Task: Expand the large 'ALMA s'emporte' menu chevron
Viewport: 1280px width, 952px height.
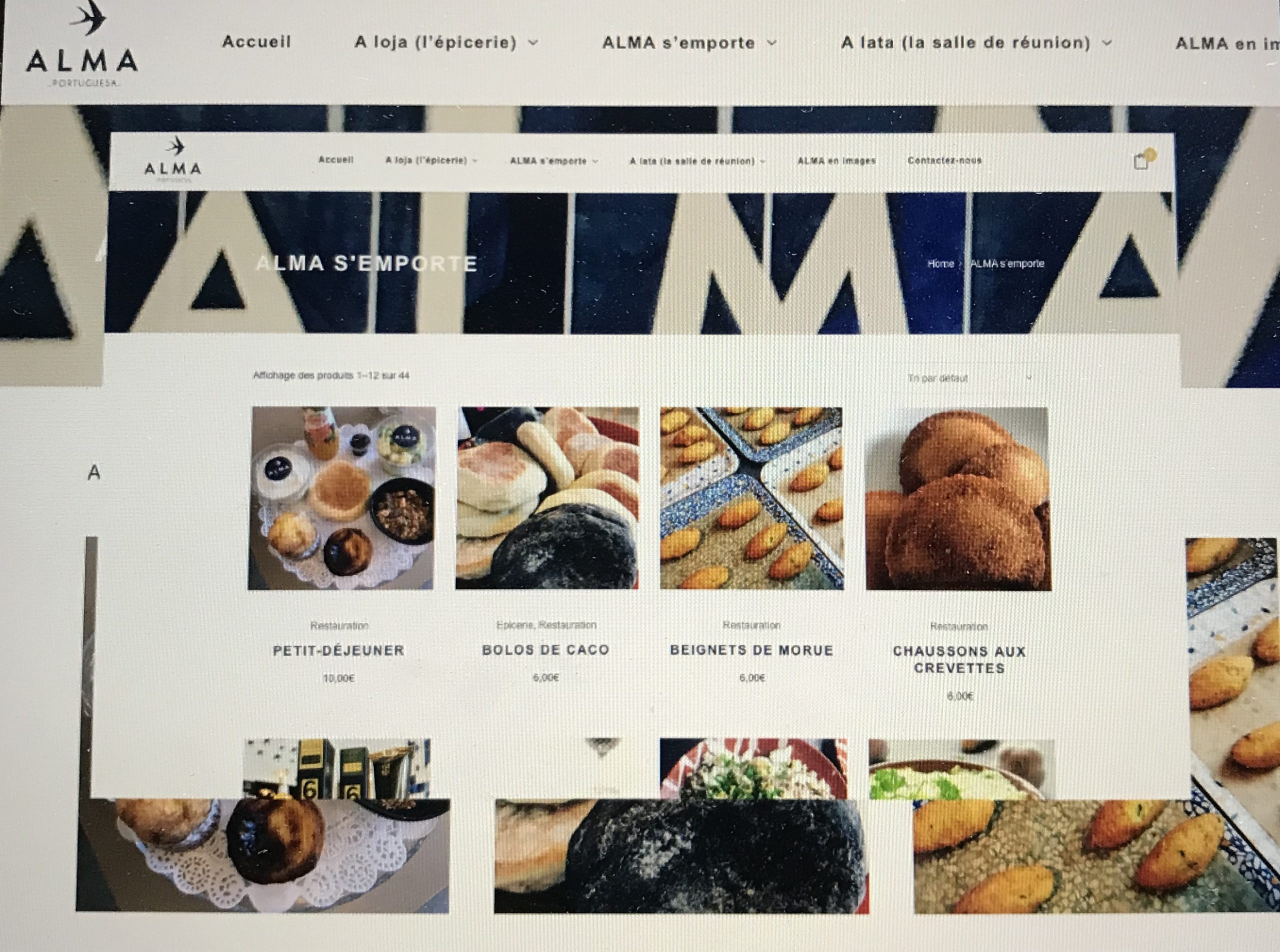Action: coord(772,42)
